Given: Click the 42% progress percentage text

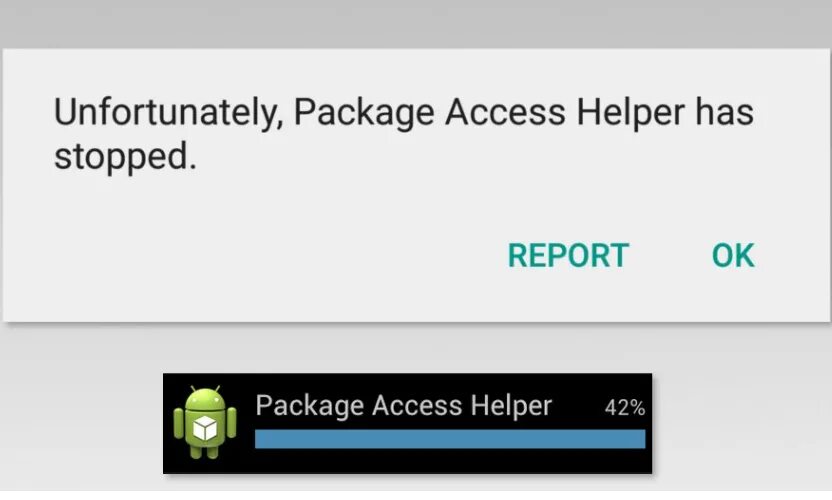Looking at the screenshot, I should (x=625, y=408).
